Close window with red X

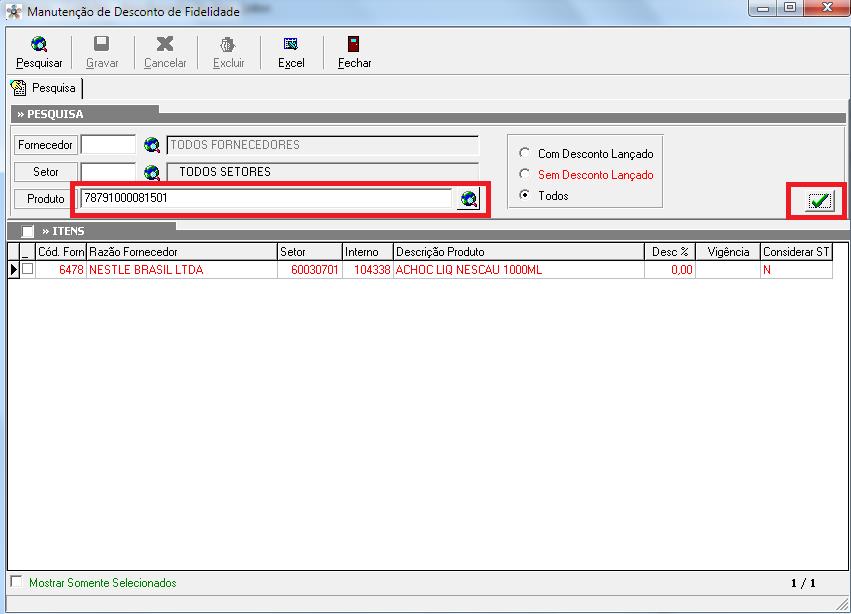[x=827, y=8]
